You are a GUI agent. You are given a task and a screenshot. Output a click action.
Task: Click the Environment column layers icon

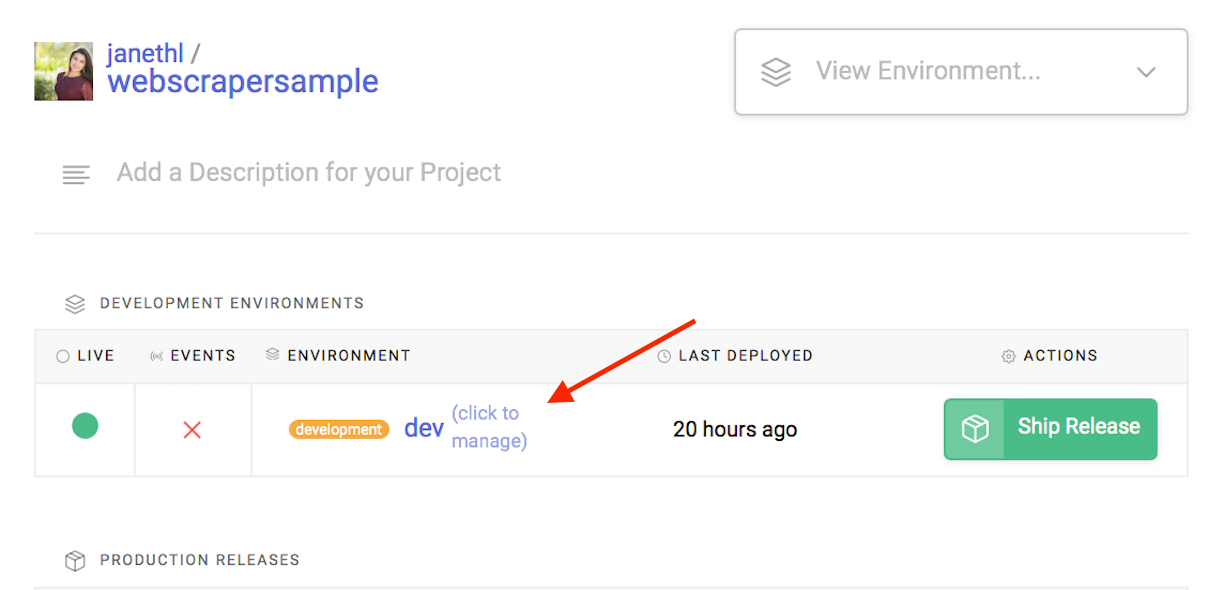point(273,355)
